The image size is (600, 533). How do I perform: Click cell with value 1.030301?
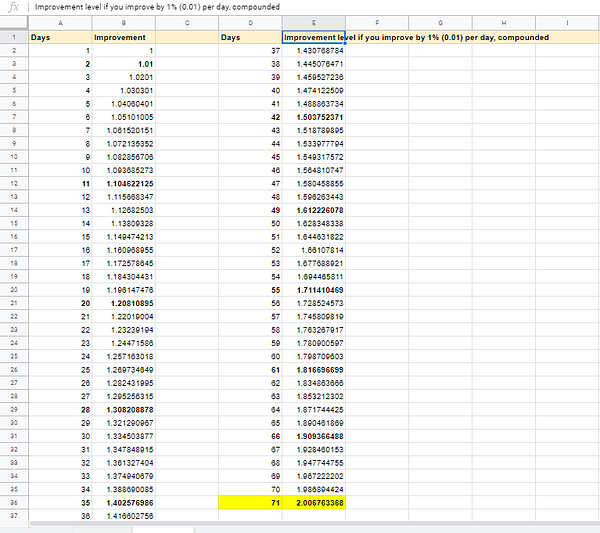(x=124, y=90)
